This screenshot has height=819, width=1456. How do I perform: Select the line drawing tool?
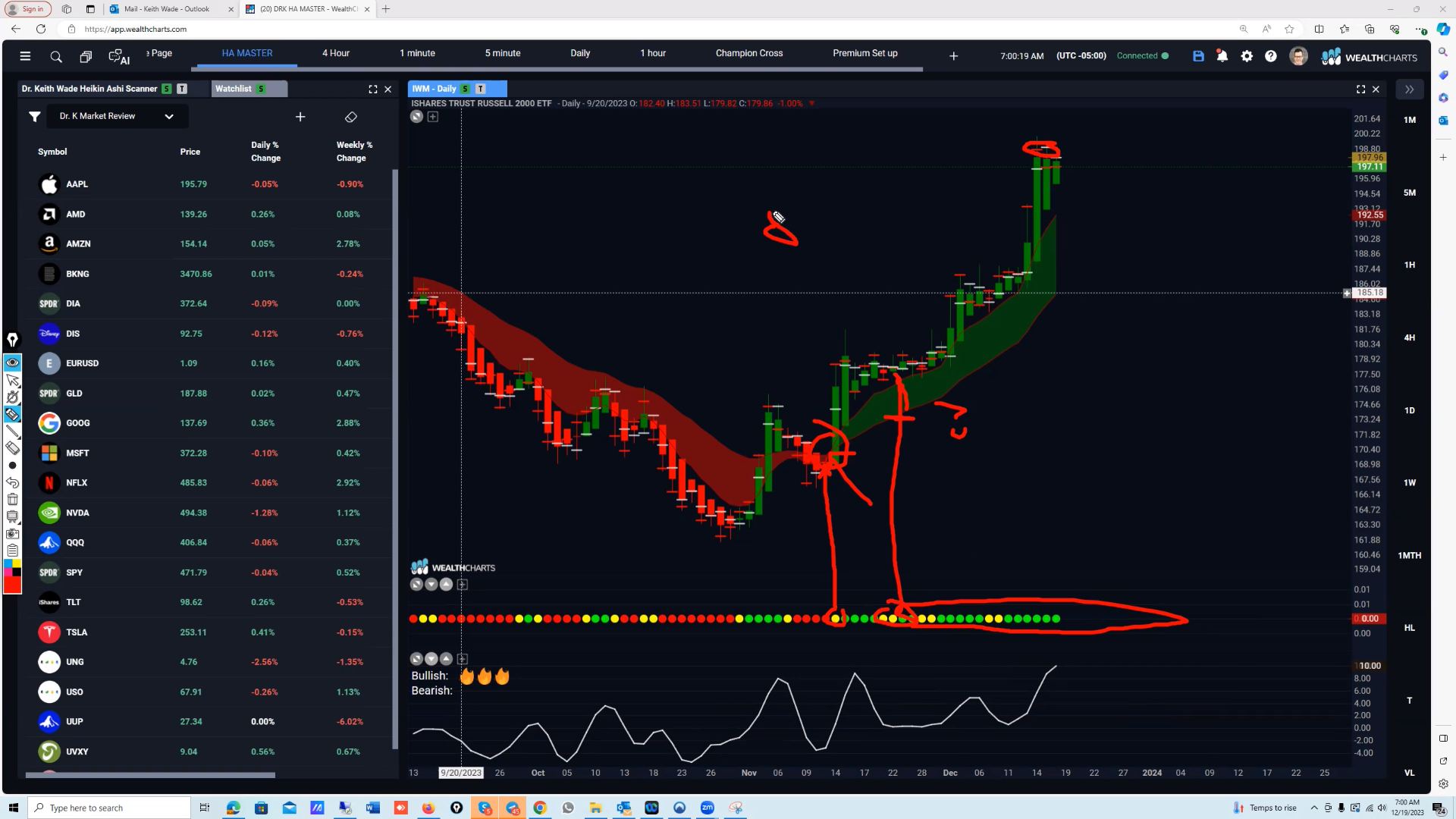pos(12,431)
